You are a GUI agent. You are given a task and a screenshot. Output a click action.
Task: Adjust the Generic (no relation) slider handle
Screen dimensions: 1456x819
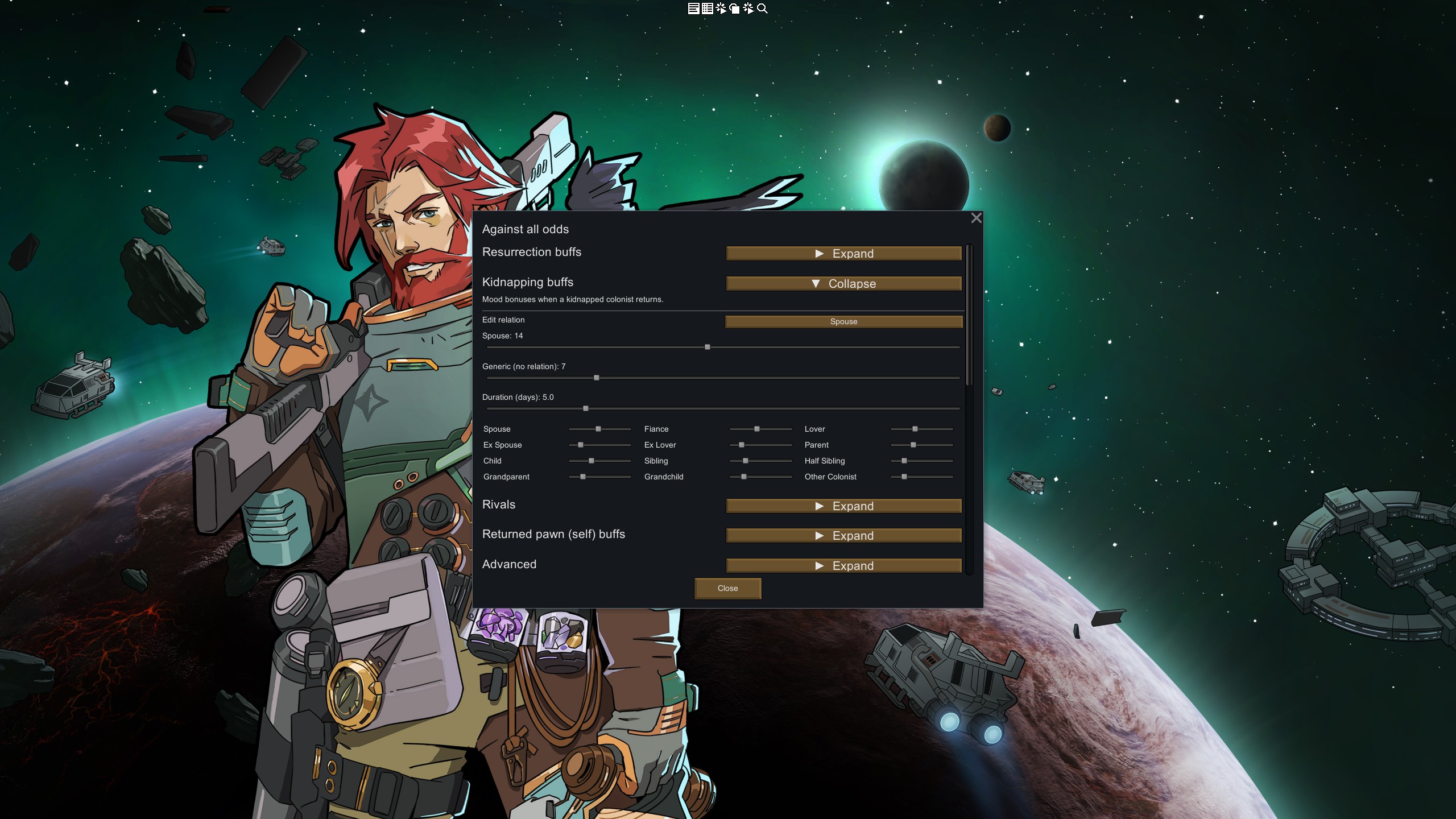click(x=597, y=378)
